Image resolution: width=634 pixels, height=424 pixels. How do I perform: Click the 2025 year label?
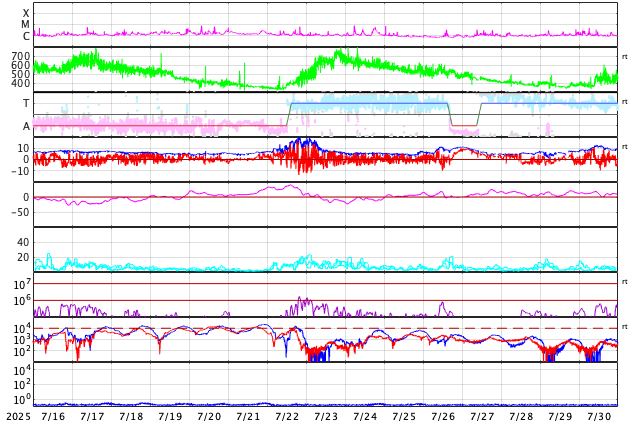point(17,416)
